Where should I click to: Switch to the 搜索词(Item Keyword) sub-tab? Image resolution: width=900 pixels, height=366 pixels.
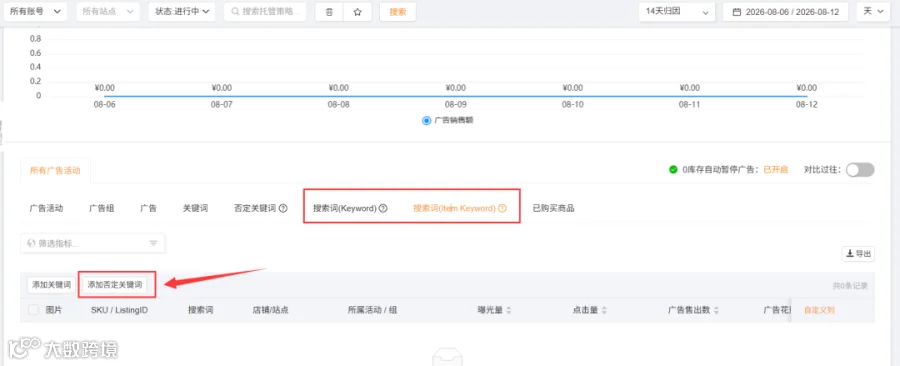coord(454,208)
